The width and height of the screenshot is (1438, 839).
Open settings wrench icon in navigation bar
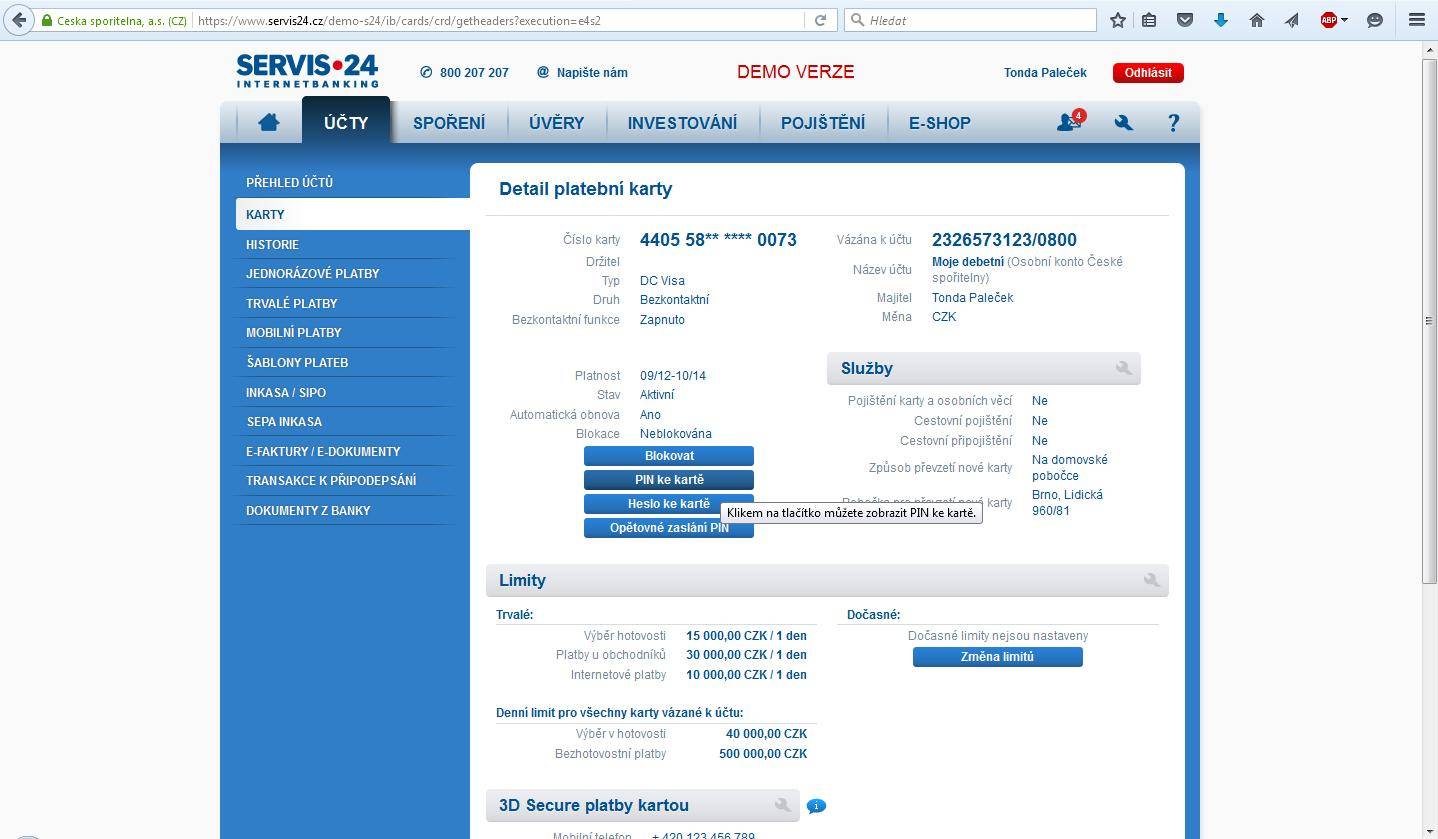click(1123, 122)
